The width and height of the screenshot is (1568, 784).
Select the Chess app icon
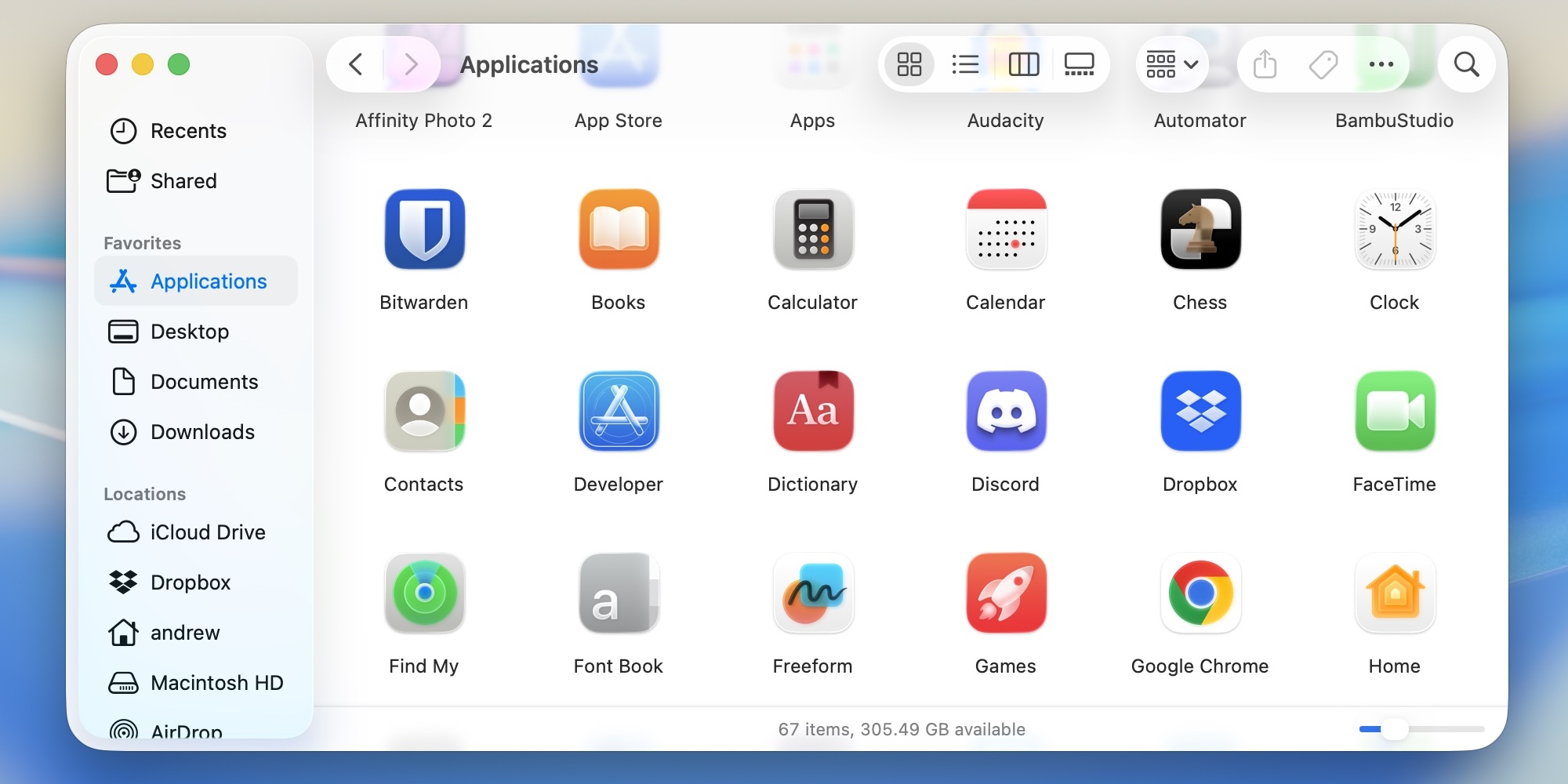tap(1200, 229)
